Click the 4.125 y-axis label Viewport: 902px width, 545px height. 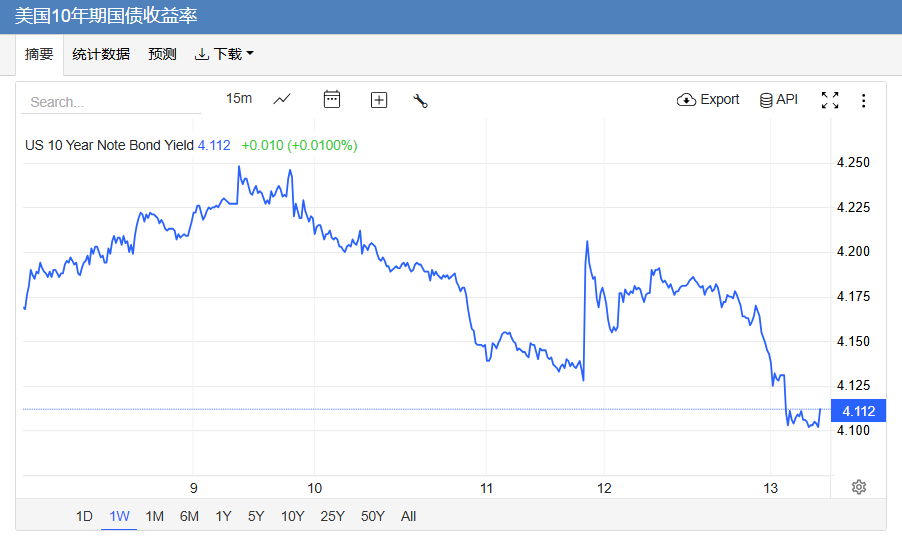[853, 385]
